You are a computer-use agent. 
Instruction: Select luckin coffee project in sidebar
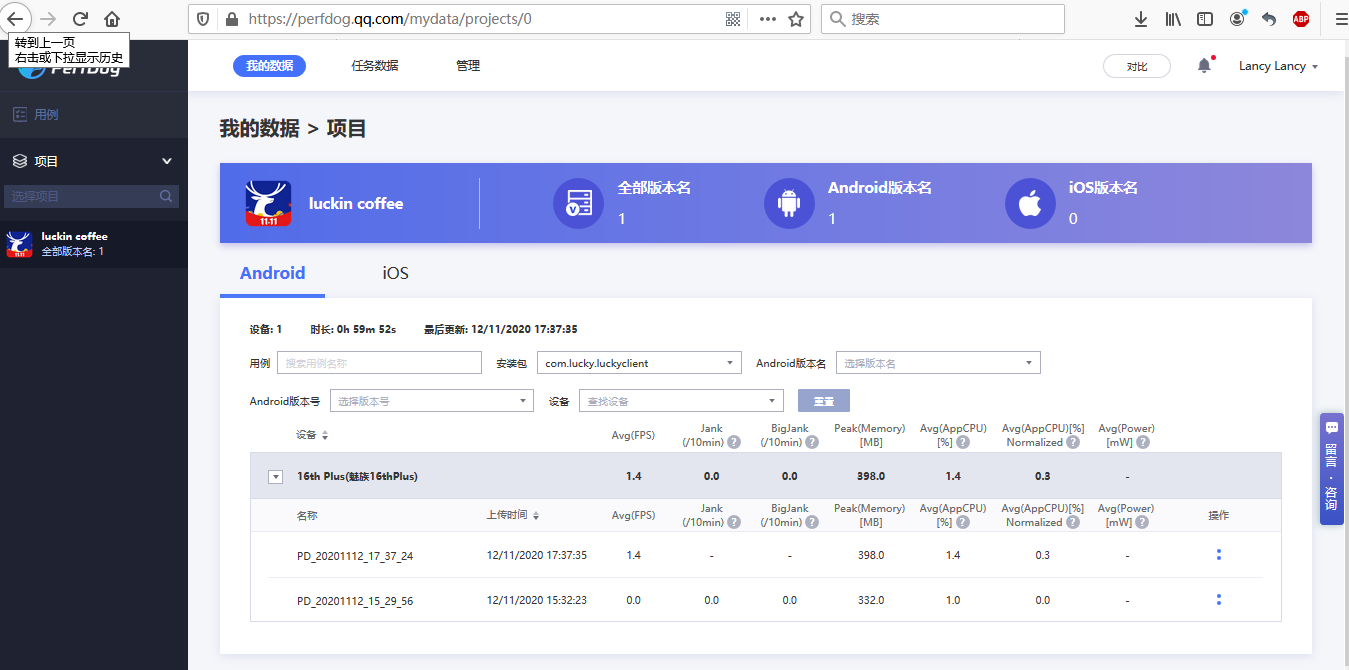pyautogui.click(x=94, y=244)
